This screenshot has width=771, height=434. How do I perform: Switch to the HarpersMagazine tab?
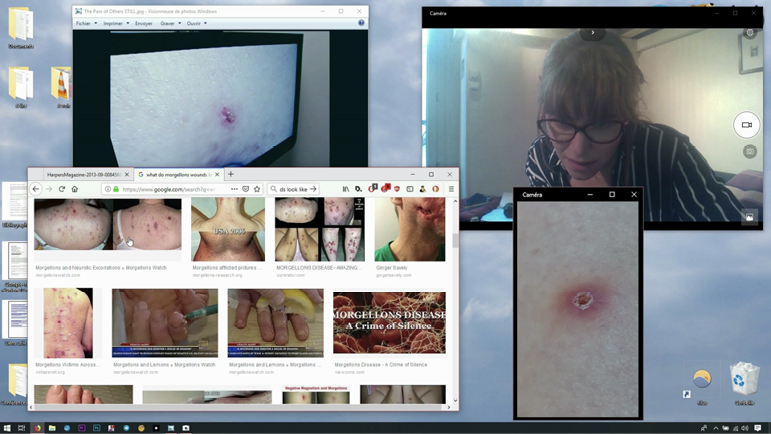82,175
